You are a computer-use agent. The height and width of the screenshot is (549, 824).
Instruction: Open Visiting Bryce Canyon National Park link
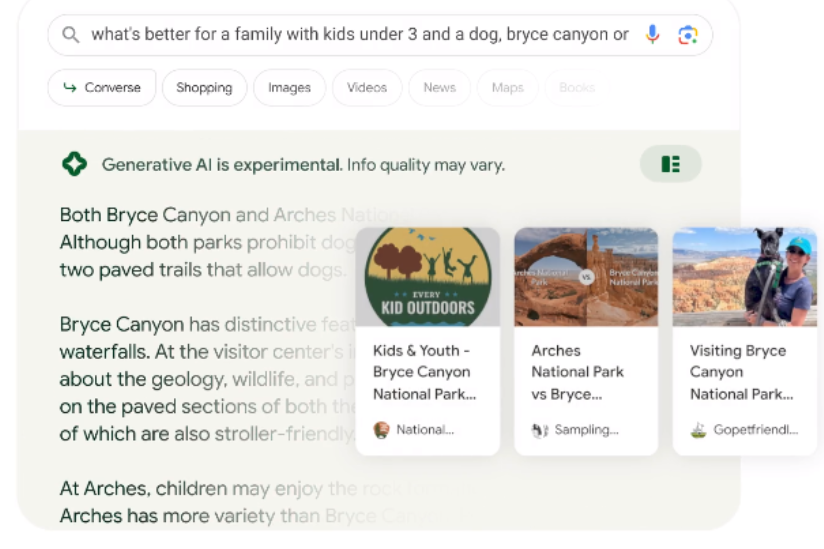(738, 372)
